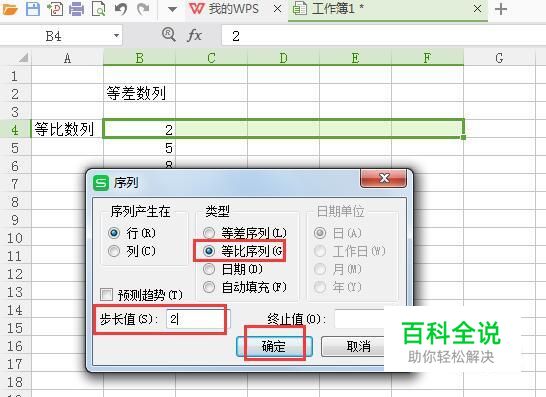The image size is (546, 397).
Task: Click cell B5 containing 5
Action: [x=139, y=148]
